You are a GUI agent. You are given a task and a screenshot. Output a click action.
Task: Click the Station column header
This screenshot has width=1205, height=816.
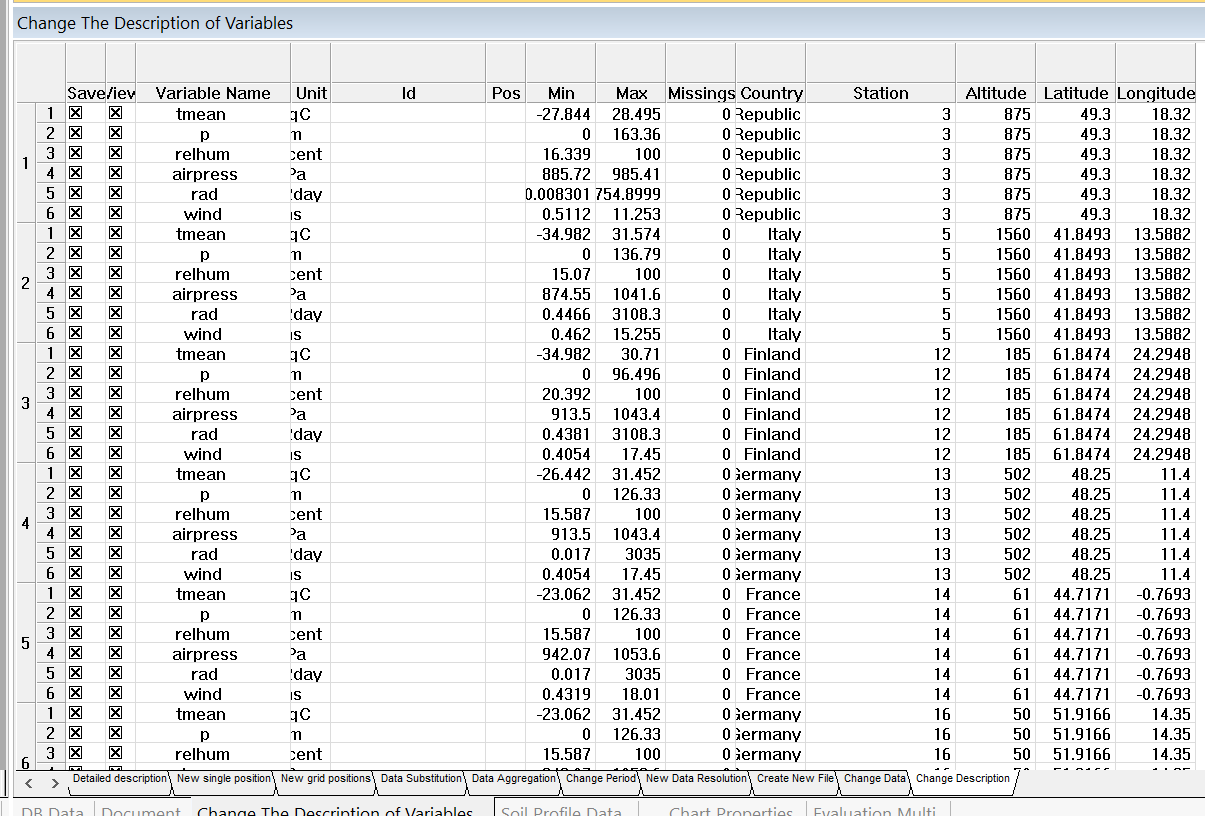coord(881,93)
